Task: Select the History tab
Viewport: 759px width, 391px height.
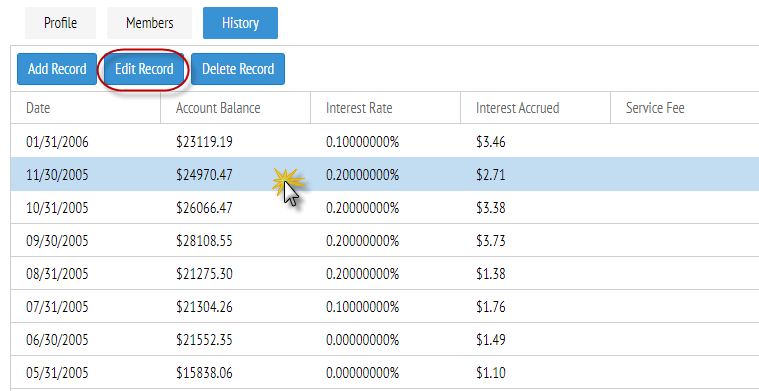Action: point(240,23)
